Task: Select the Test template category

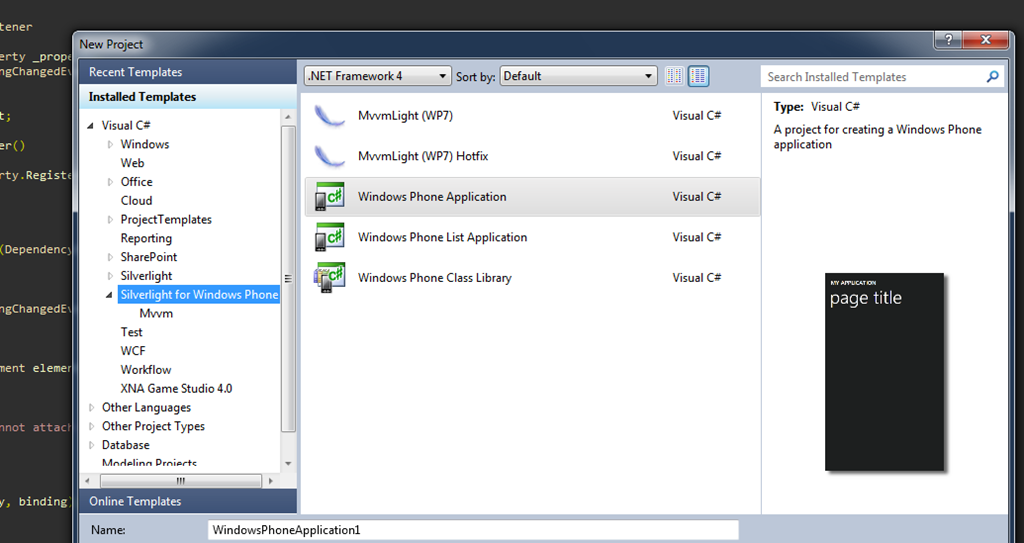Action: (x=131, y=332)
